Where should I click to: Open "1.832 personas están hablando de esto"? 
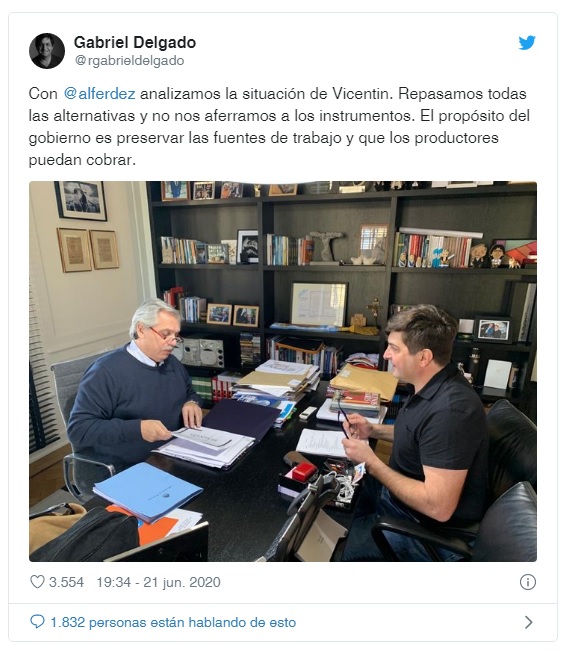[173, 622]
